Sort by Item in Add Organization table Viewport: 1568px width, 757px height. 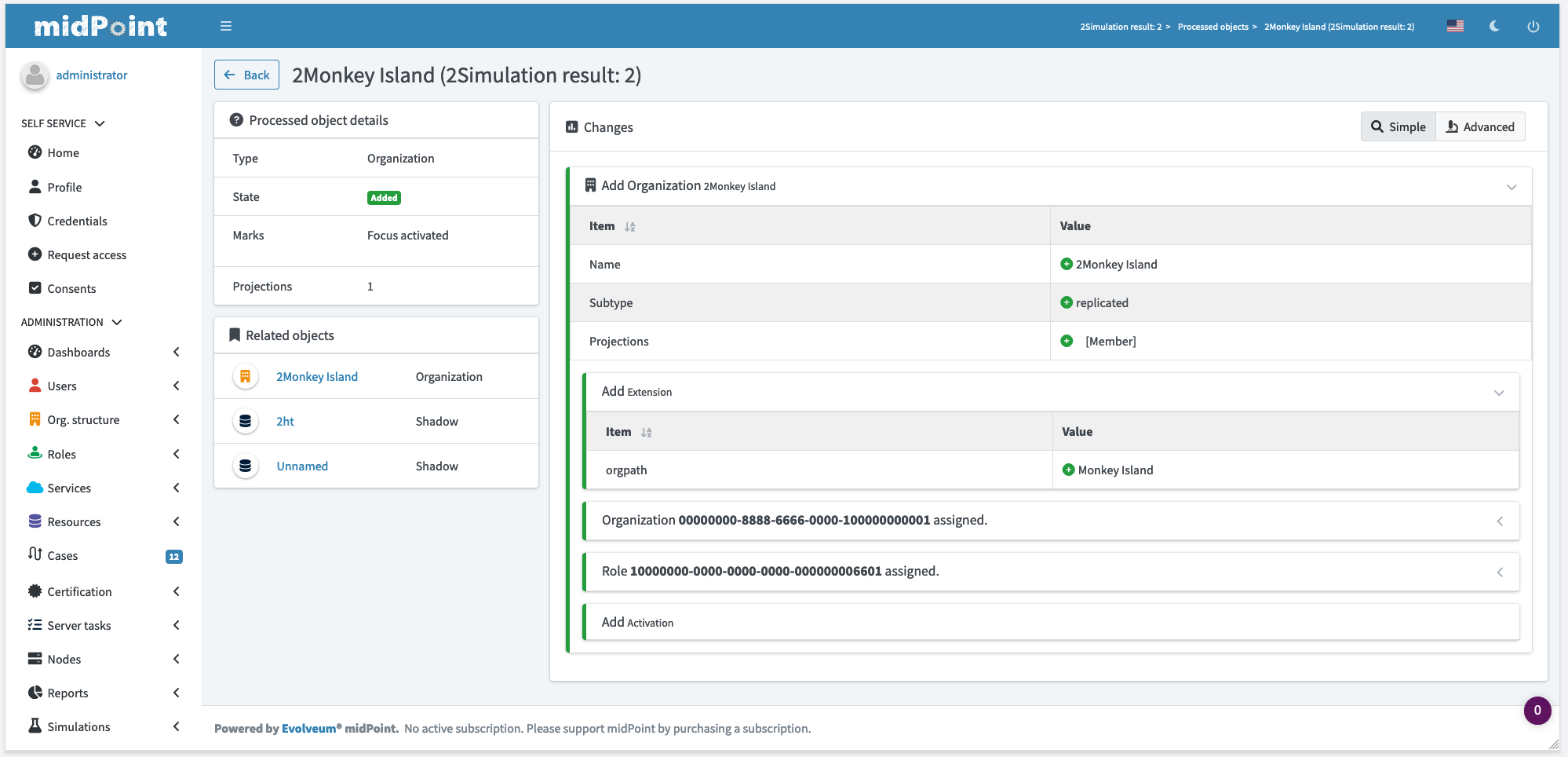(629, 226)
